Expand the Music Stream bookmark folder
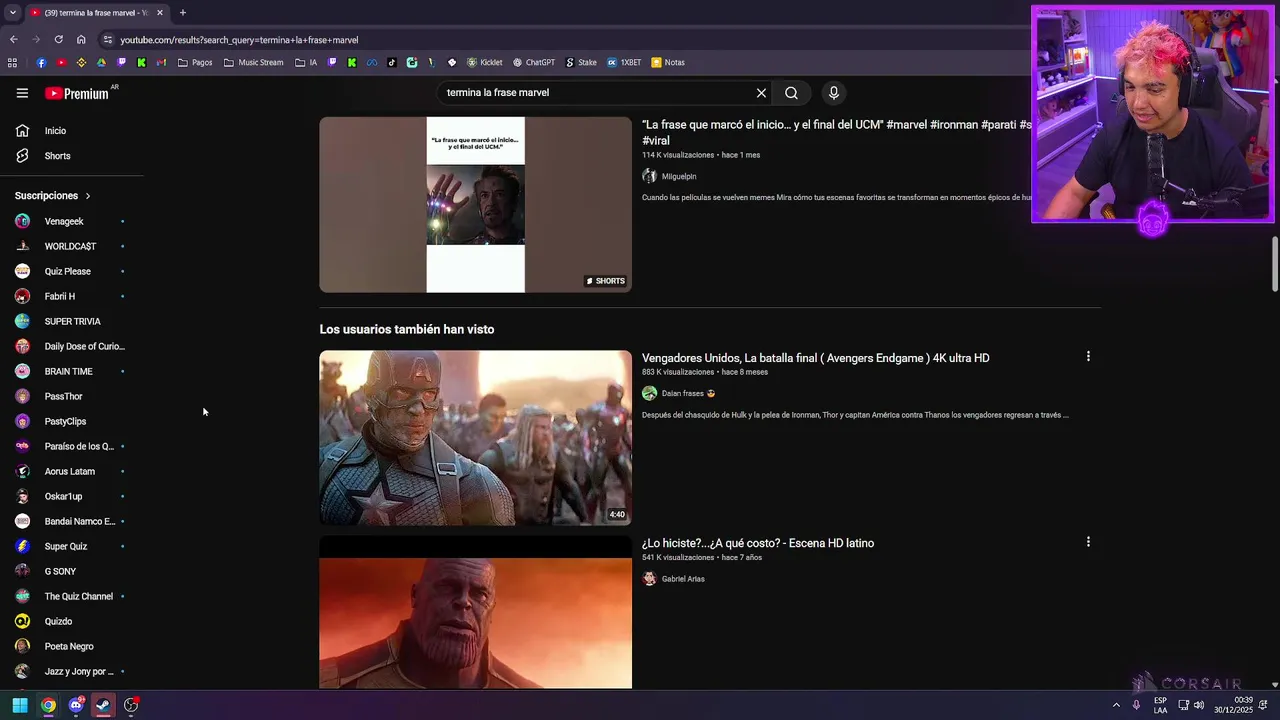1280x720 pixels. pyautogui.click(x=254, y=62)
